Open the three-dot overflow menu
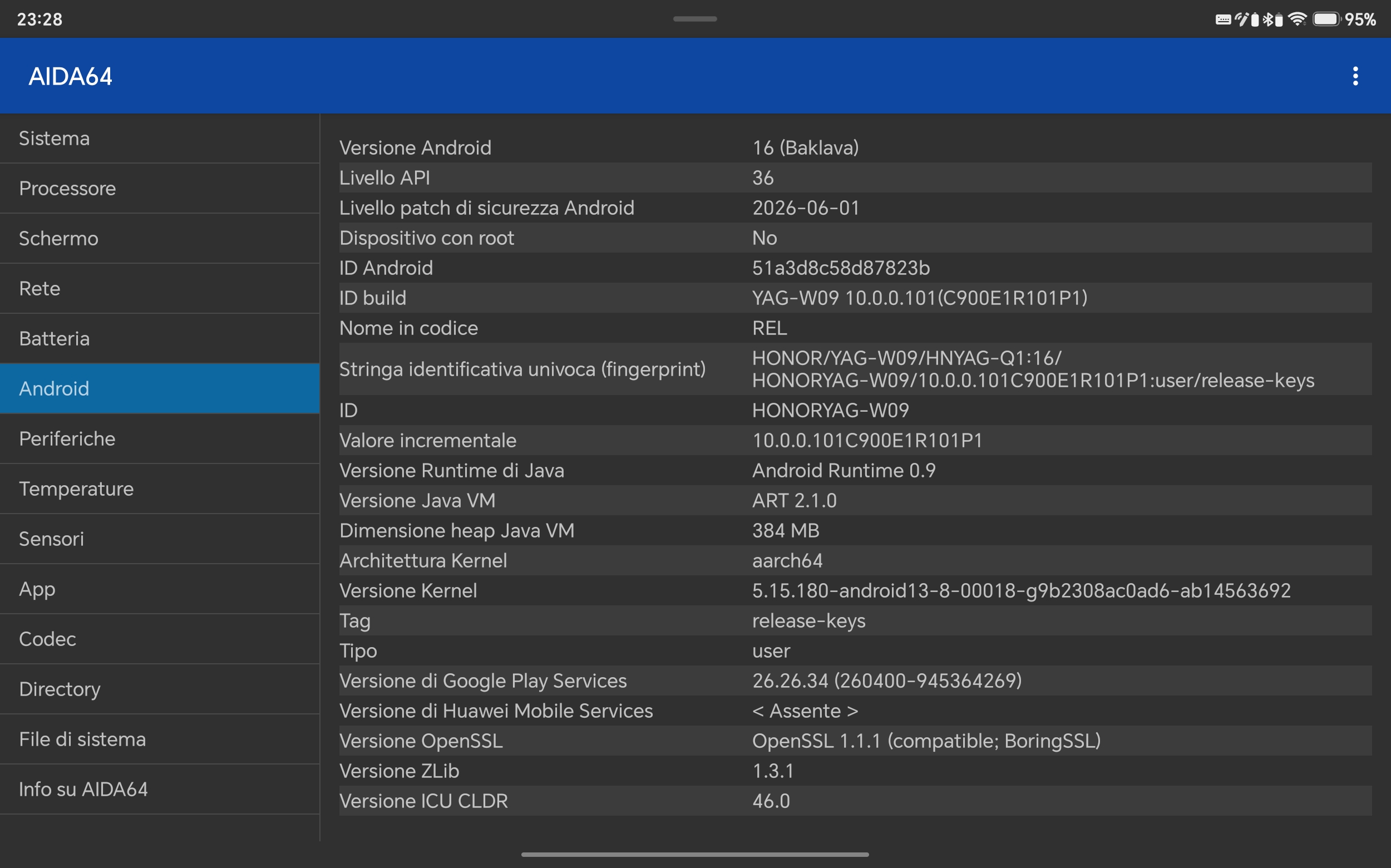The image size is (1391, 868). click(1355, 76)
